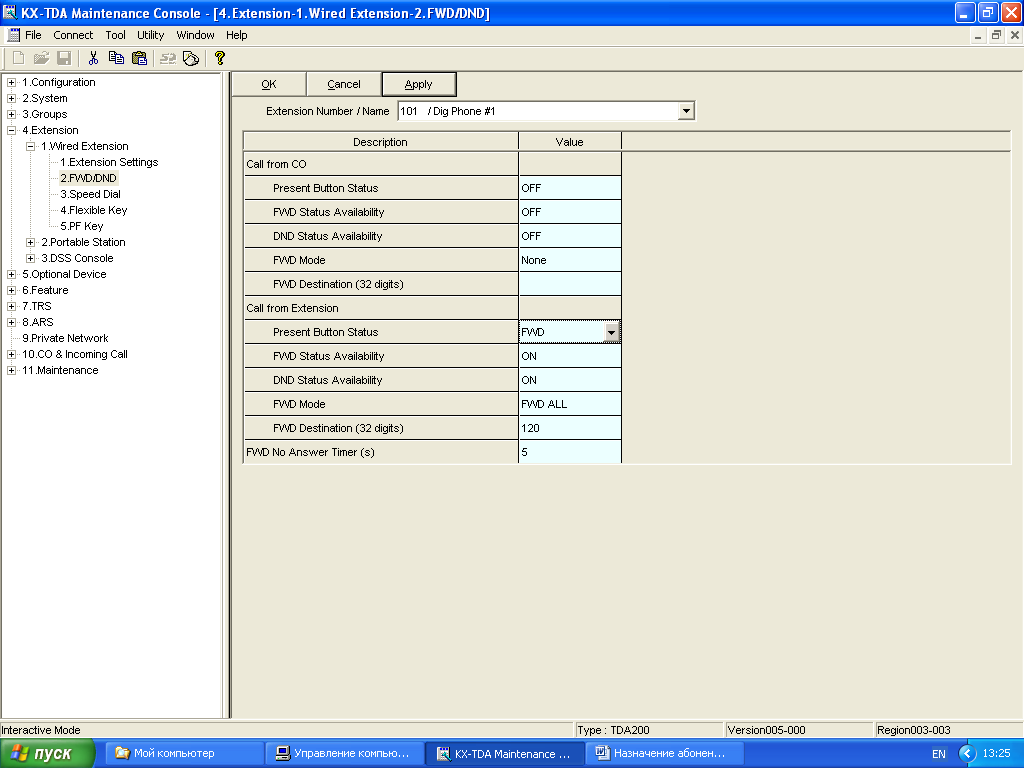
Task: Open the Utility menu
Action: coord(150,35)
